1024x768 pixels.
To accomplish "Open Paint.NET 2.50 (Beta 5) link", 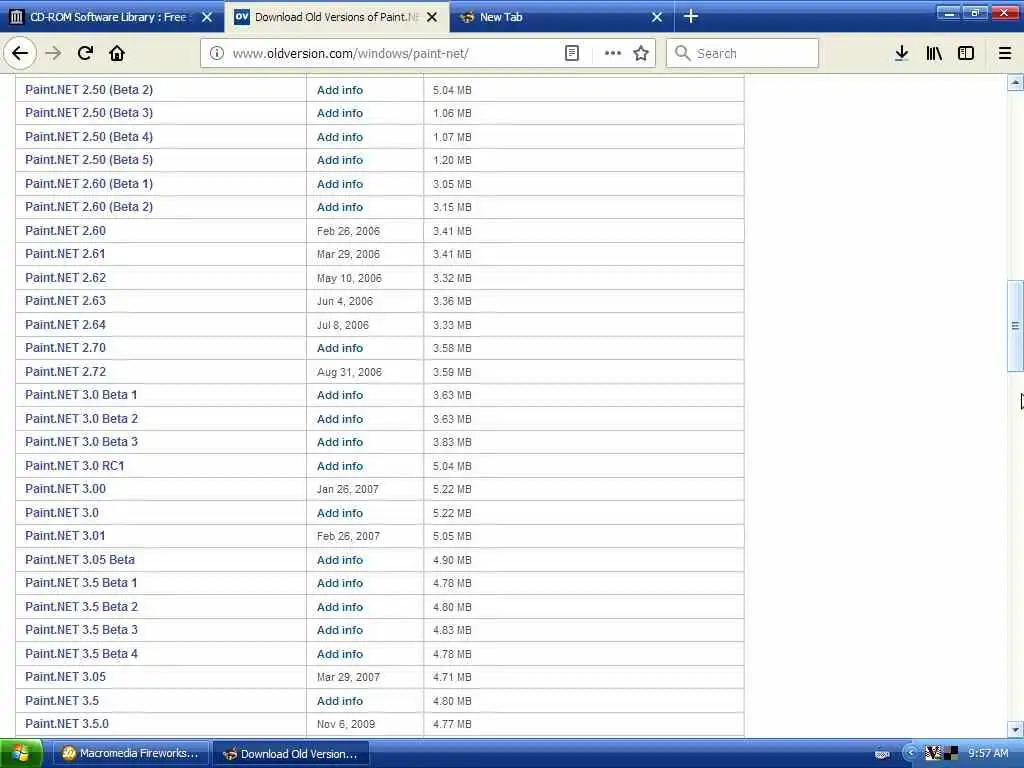I will coord(89,160).
